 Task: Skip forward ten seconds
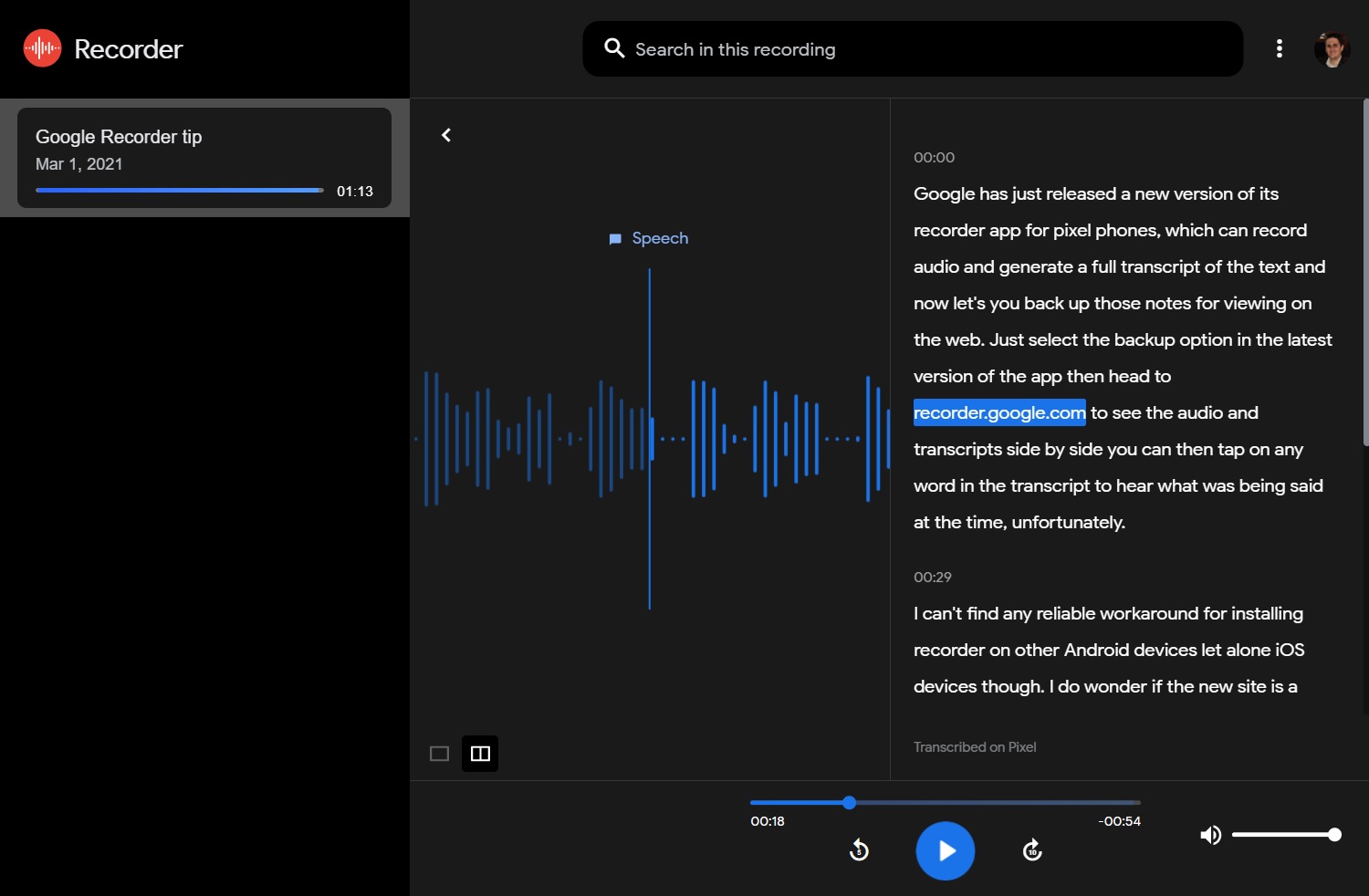pyautogui.click(x=1032, y=850)
